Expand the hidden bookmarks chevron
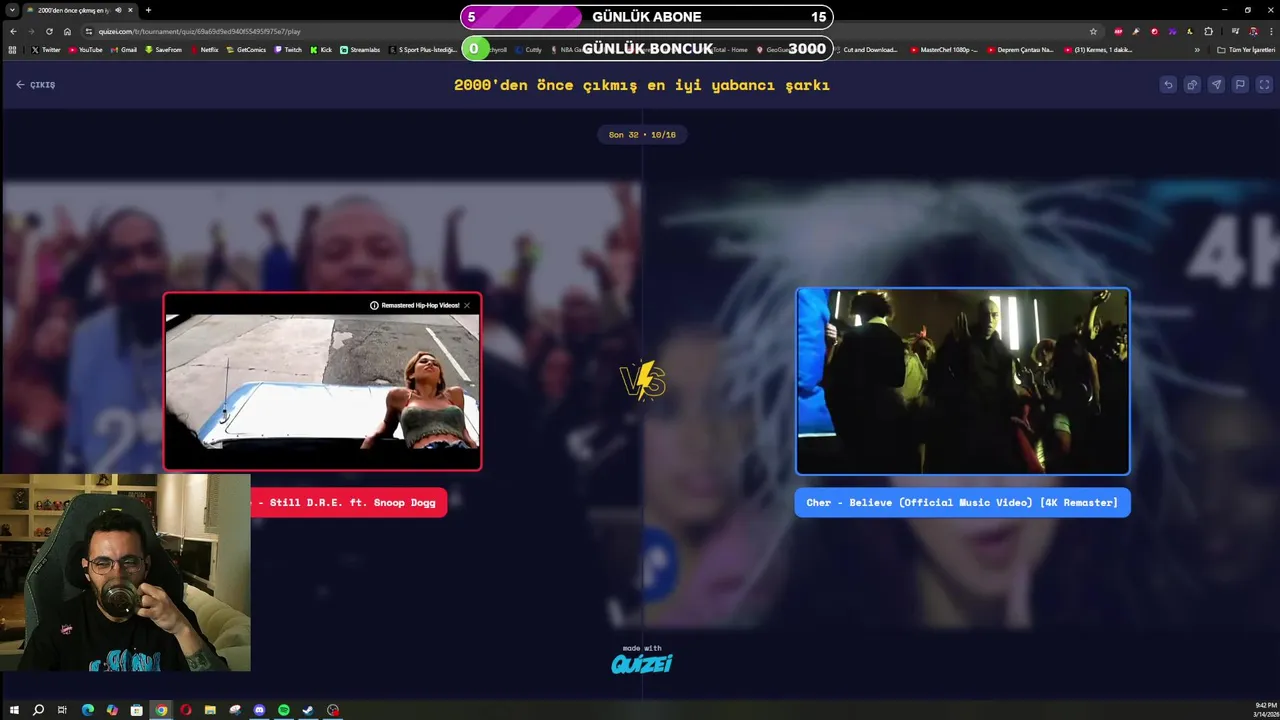Viewport: 1280px width, 720px height. coord(1196,49)
